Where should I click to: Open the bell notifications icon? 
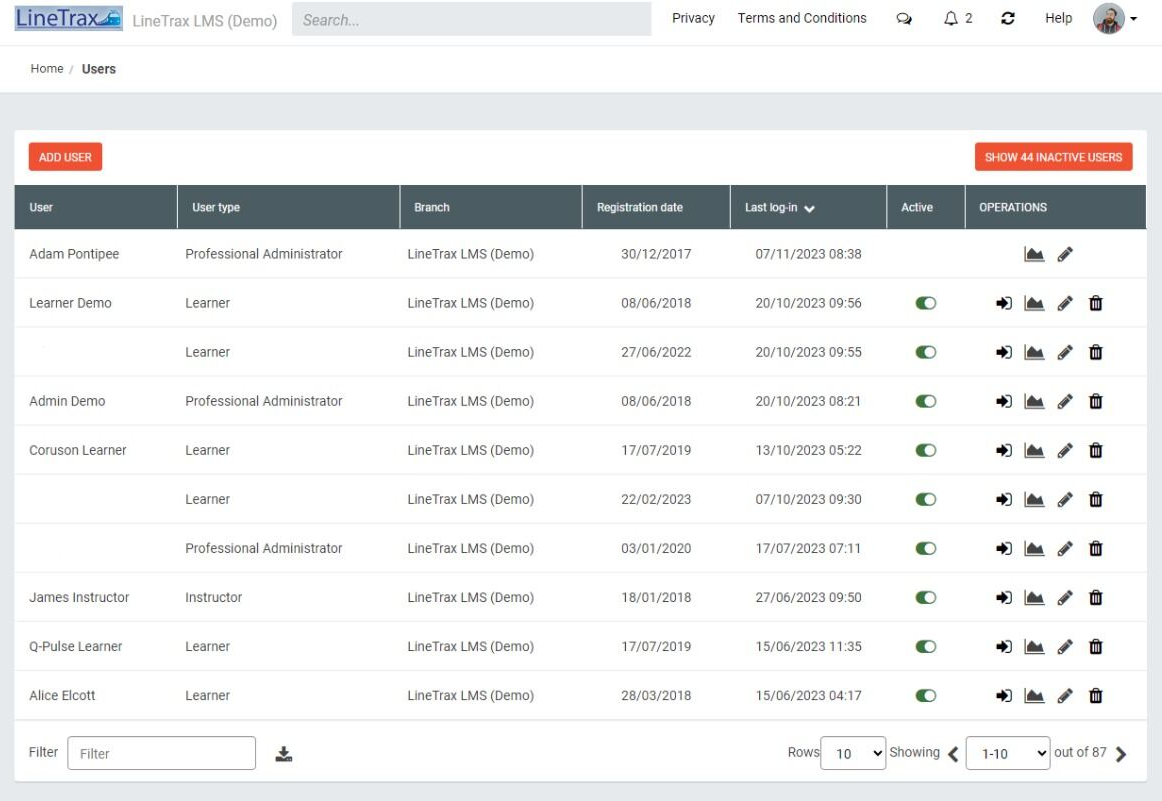coord(951,19)
